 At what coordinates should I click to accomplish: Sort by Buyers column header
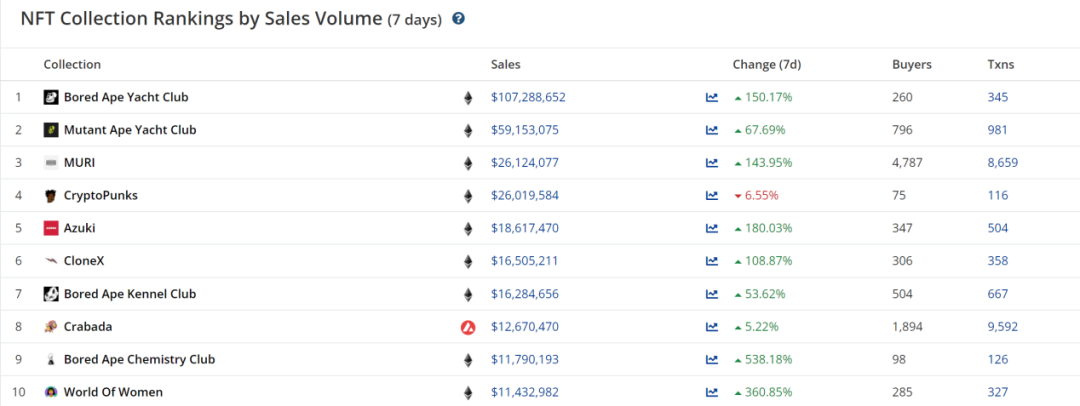(911, 64)
